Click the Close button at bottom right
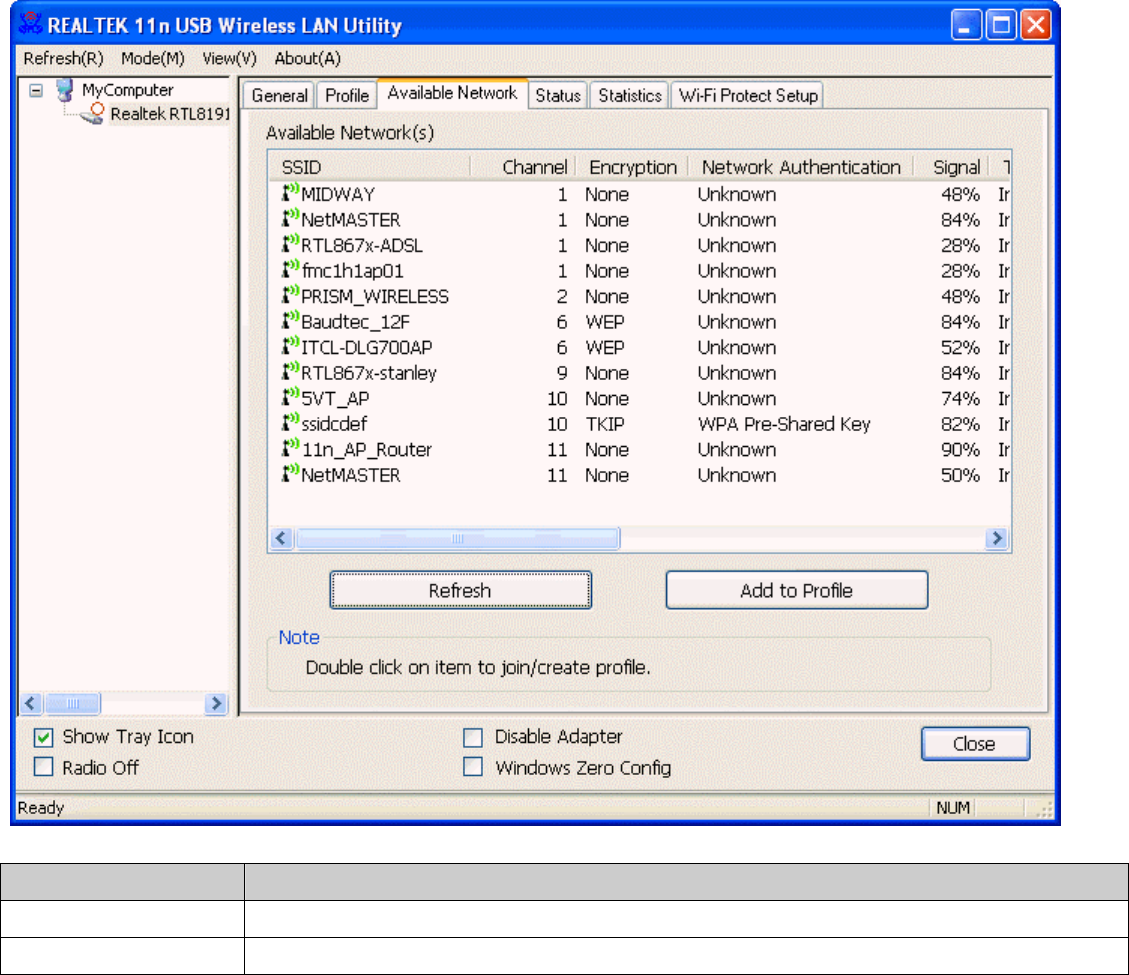 pyautogui.click(x=975, y=744)
